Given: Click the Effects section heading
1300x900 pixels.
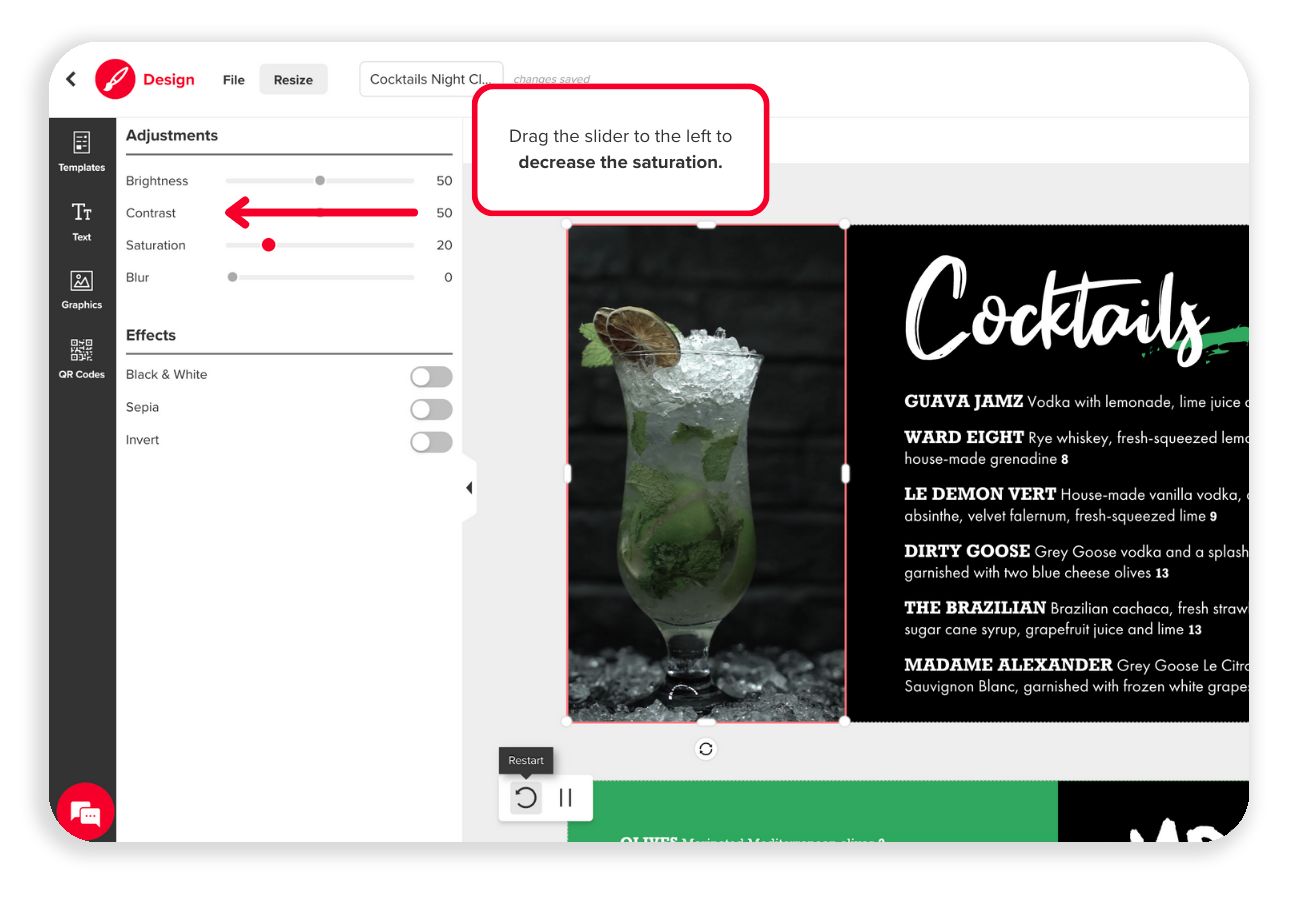Looking at the screenshot, I should point(151,336).
